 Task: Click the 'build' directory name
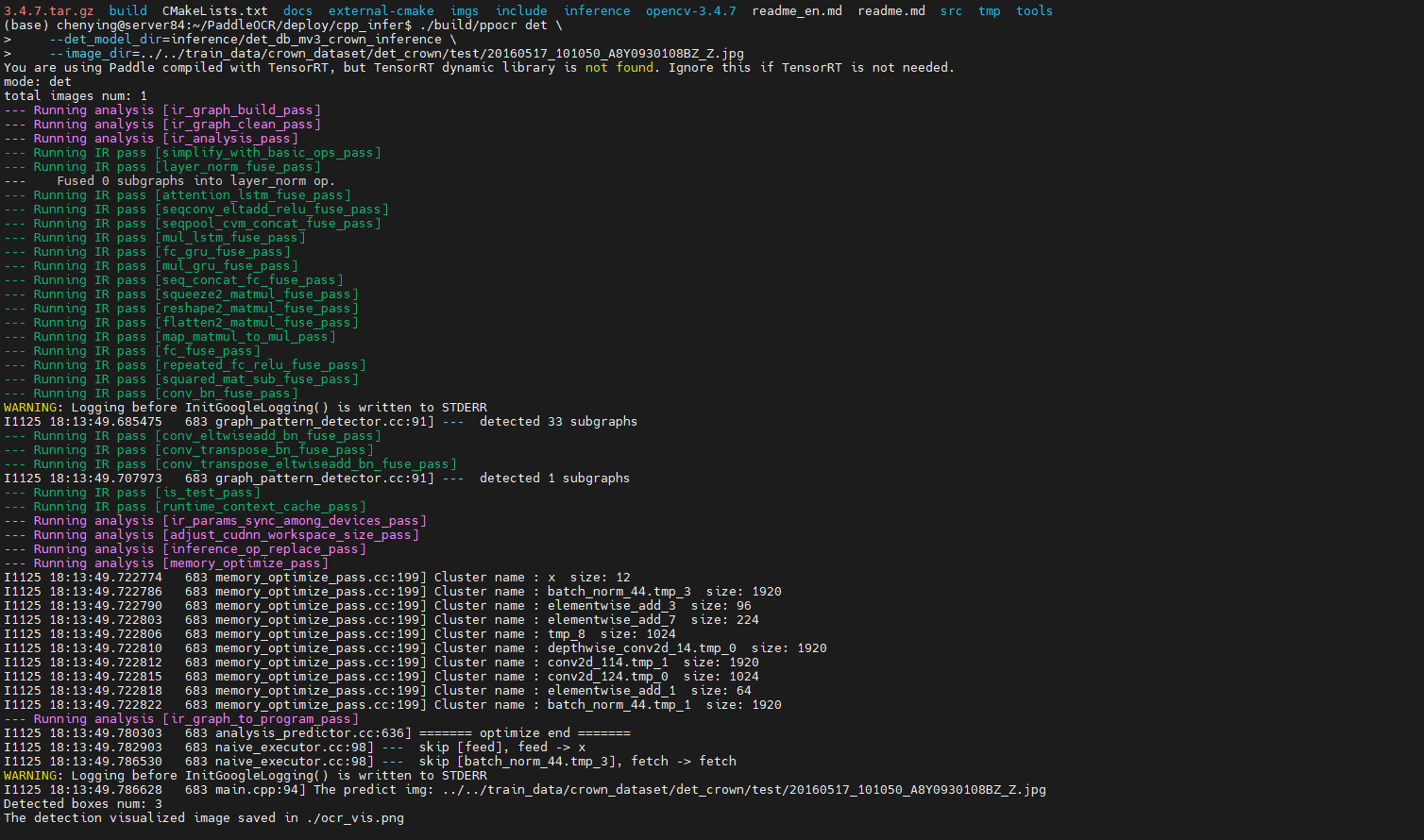(x=128, y=10)
